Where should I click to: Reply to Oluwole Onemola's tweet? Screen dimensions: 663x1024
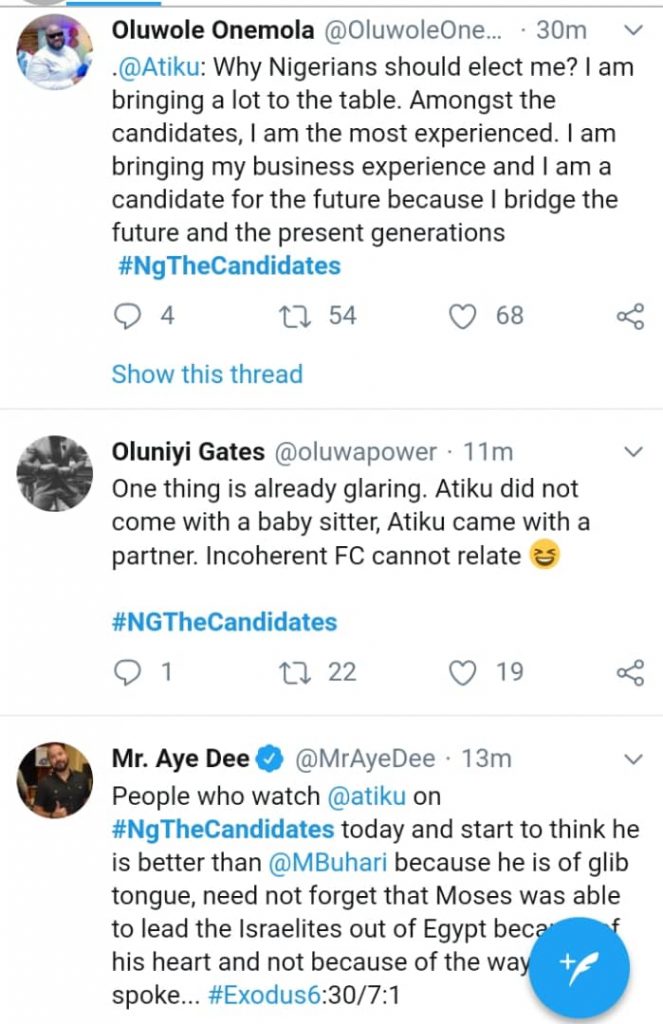[x=128, y=316]
